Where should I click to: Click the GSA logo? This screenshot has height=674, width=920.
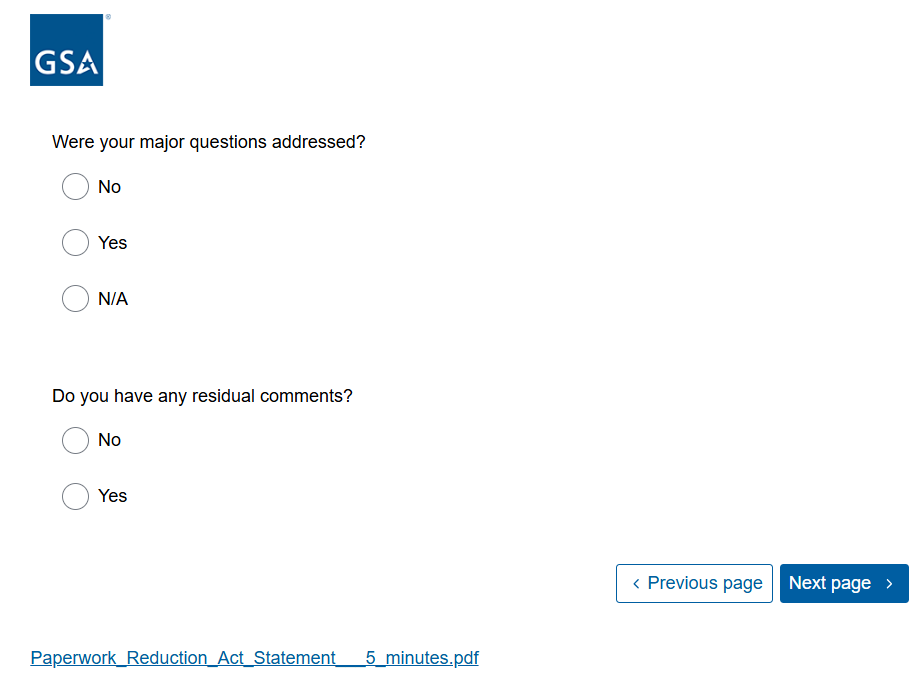[x=66, y=50]
